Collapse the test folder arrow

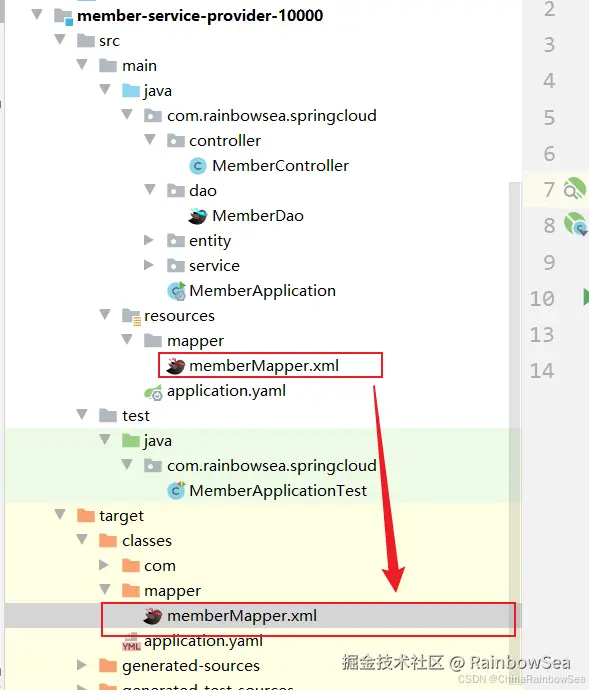pos(82,414)
